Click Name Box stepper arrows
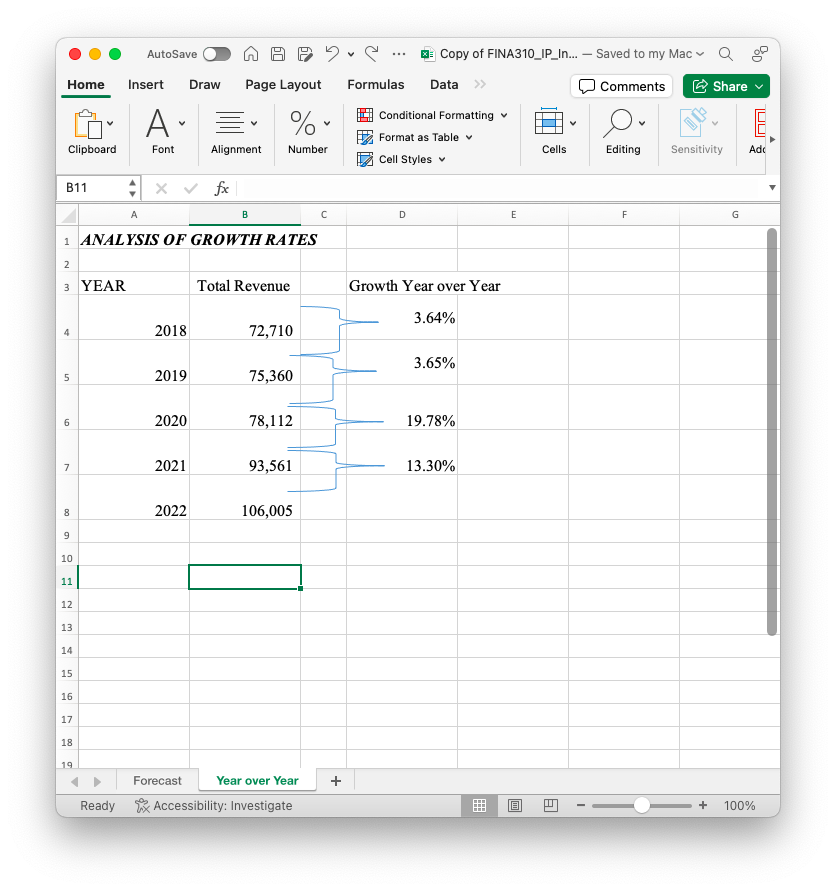This screenshot has width=836, height=891. (132, 188)
